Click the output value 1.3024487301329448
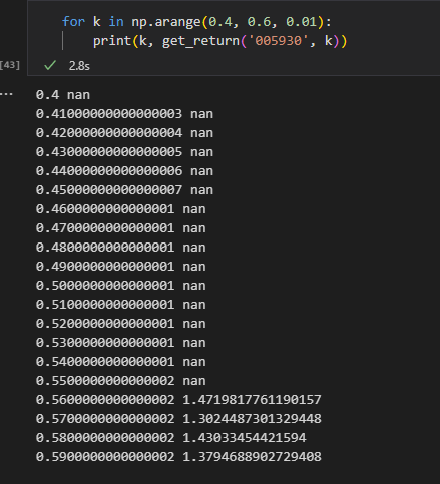 tap(252, 419)
